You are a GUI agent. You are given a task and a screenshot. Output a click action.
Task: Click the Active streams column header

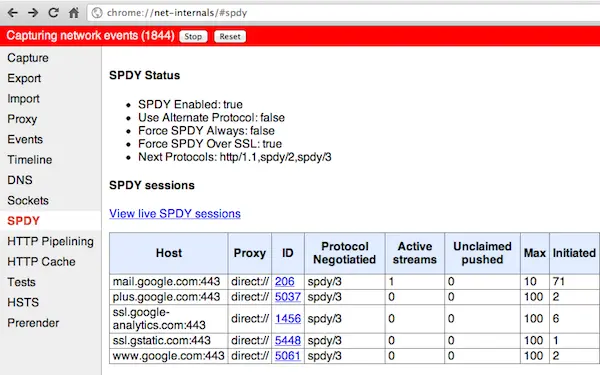pos(415,253)
